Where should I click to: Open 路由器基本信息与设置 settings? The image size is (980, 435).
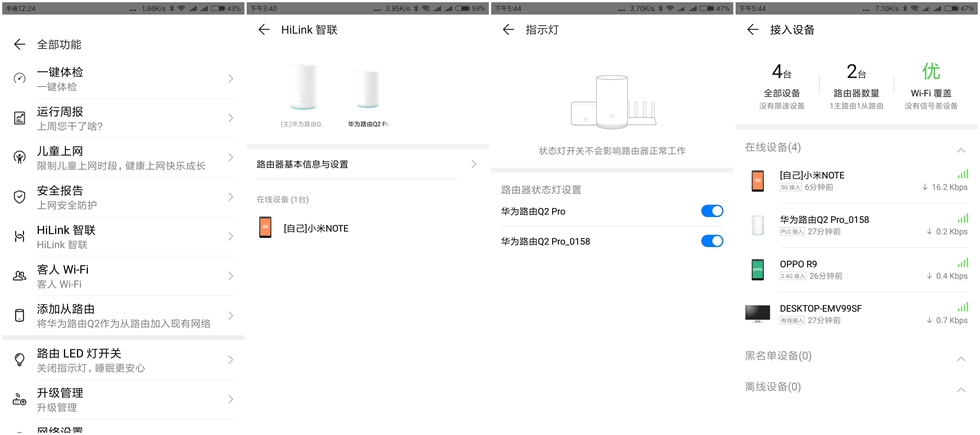[368, 164]
